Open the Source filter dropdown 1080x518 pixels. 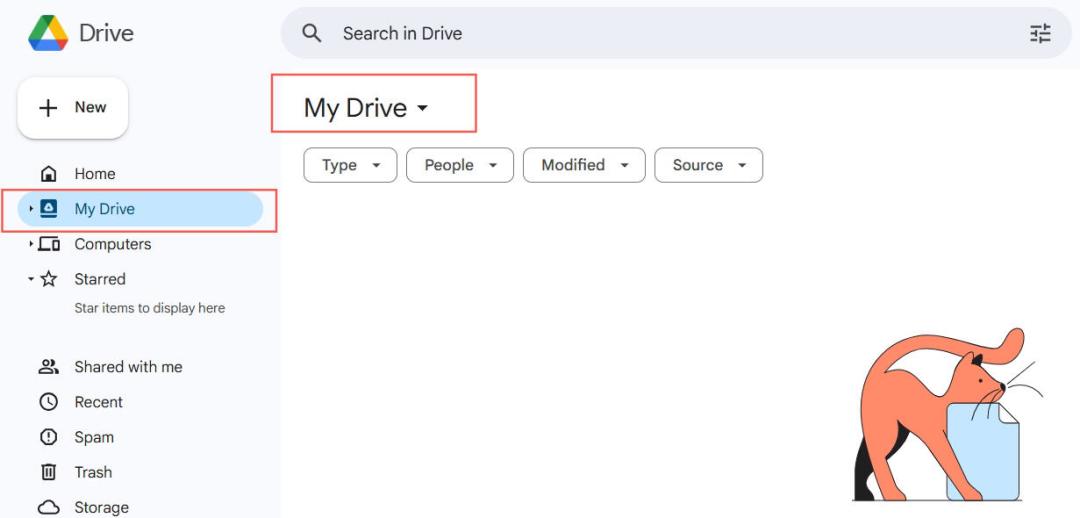click(709, 165)
